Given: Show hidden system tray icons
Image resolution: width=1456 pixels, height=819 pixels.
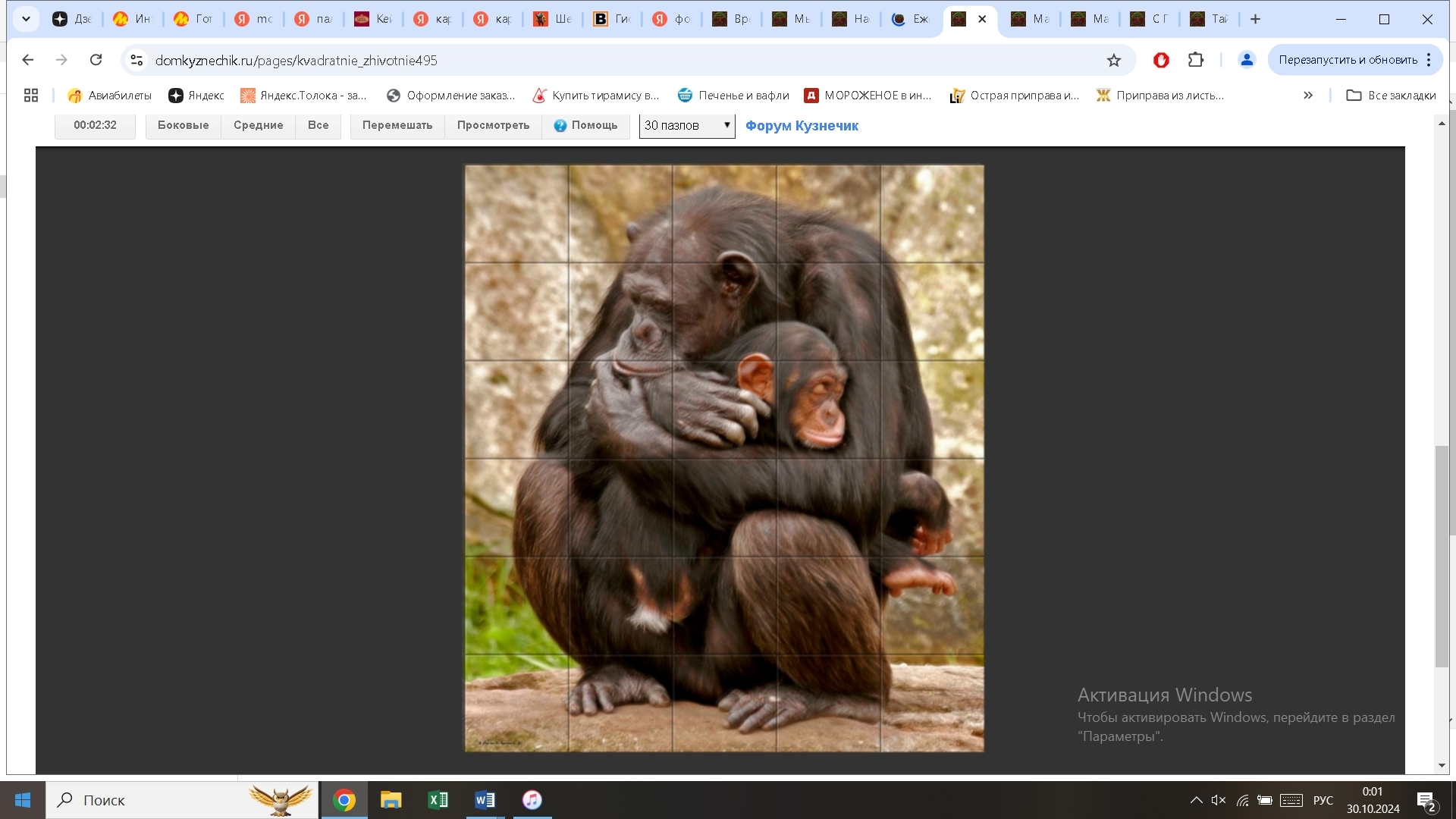Looking at the screenshot, I should point(1196,800).
